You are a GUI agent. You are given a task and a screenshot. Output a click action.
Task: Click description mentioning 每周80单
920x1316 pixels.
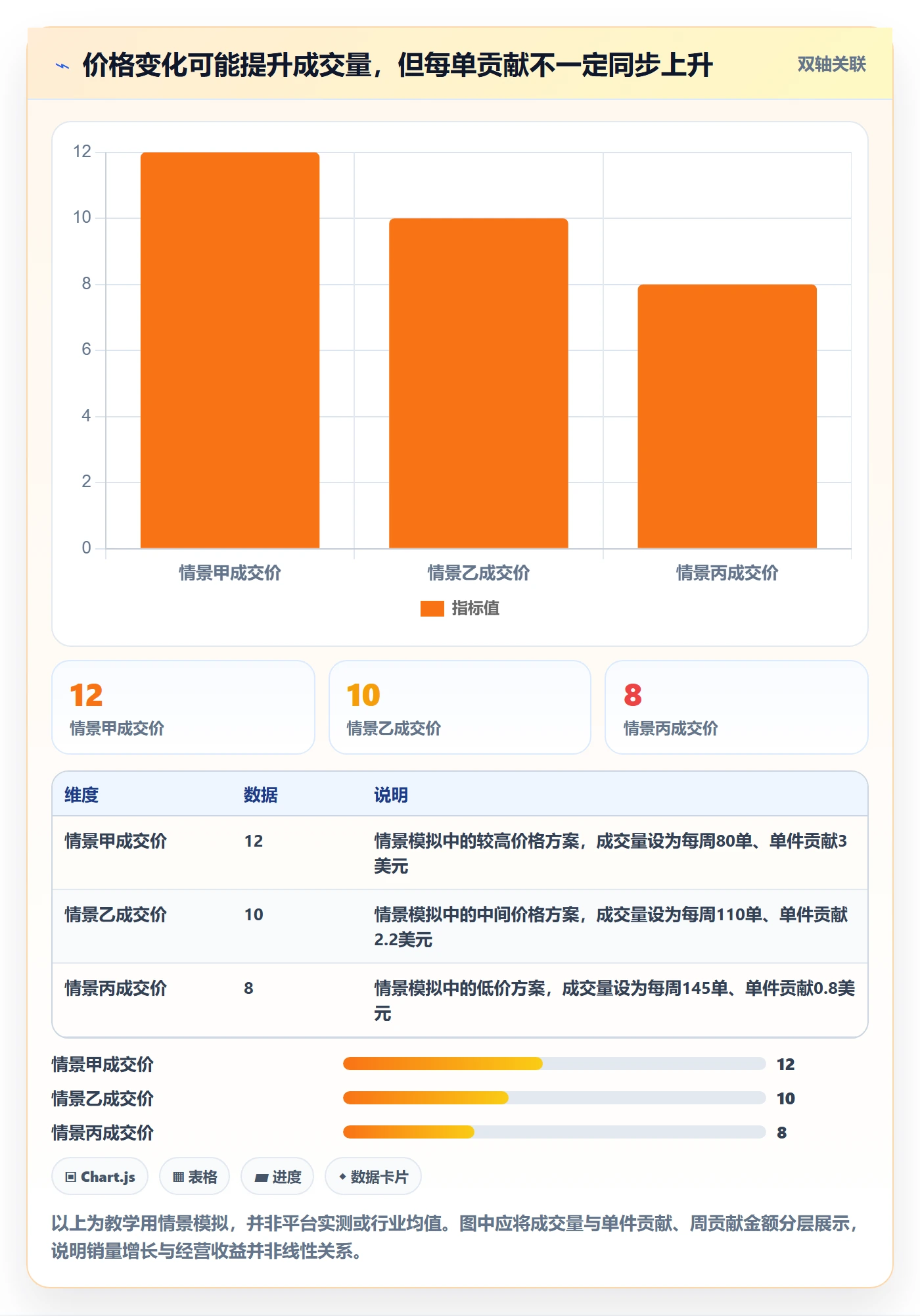(x=610, y=853)
